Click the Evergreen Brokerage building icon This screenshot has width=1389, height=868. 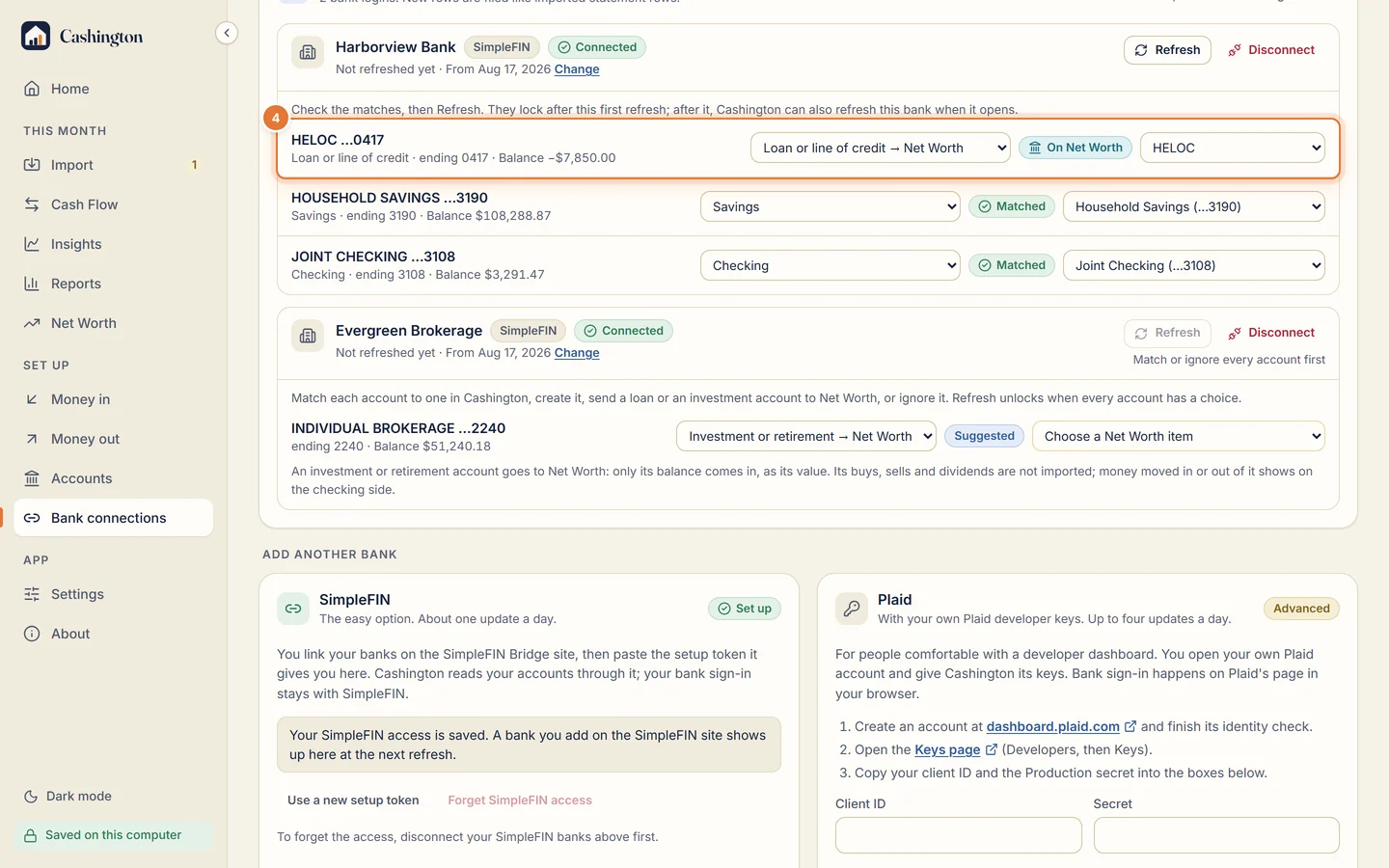click(x=308, y=336)
